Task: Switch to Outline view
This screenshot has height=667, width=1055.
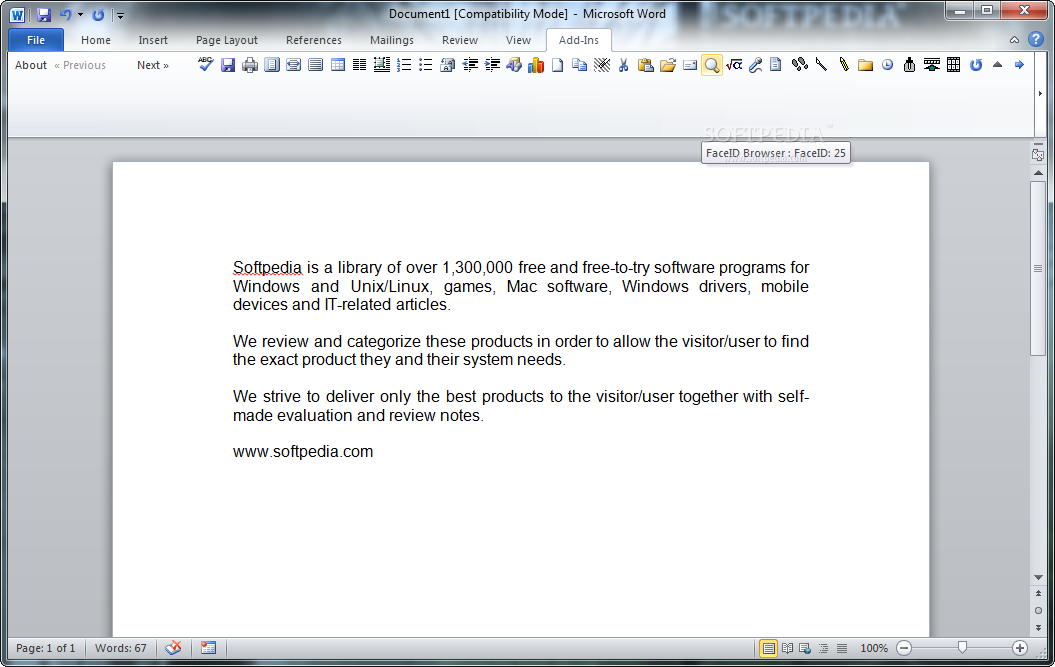Action: click(824, 648)
